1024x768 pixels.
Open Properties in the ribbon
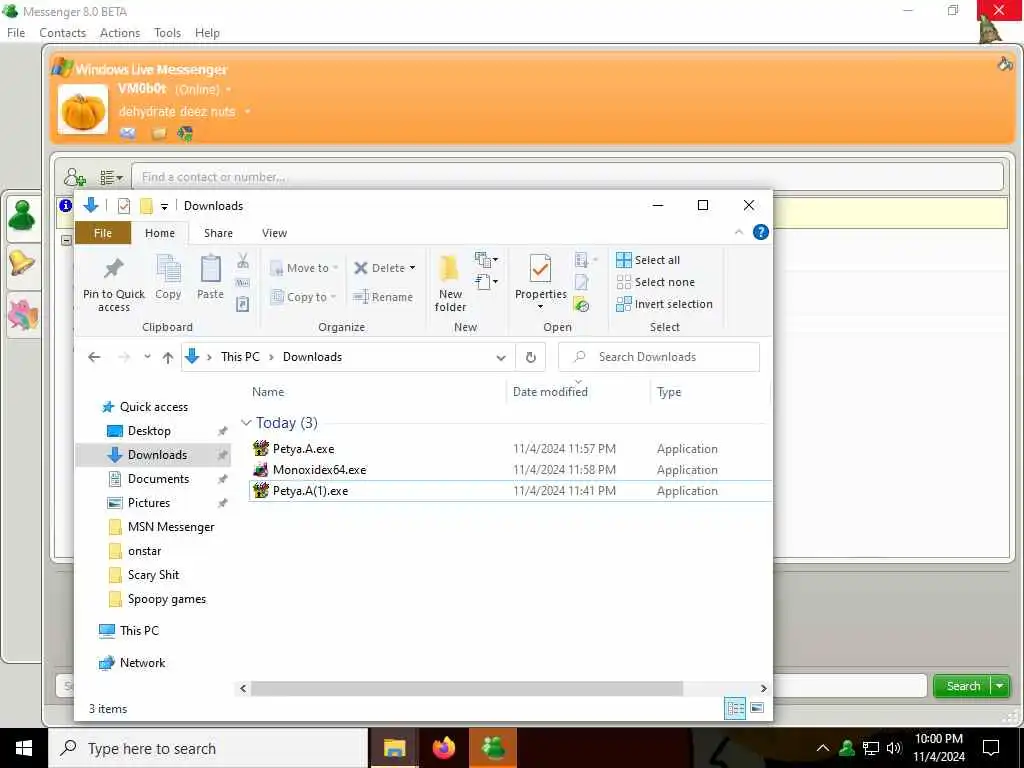point(541,281)
